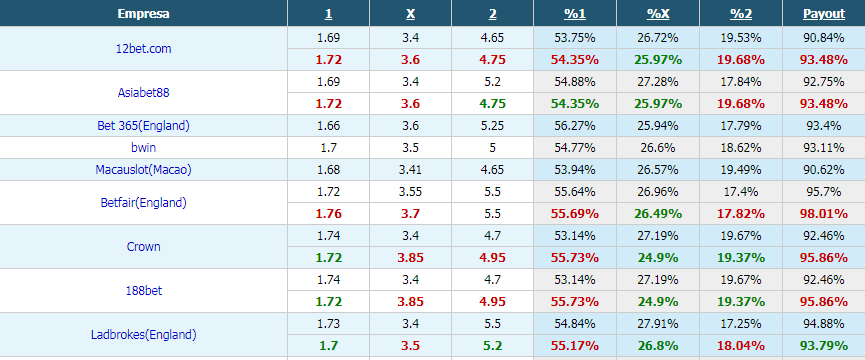The width and height of the screenshot is (865, 360).
Task: Open the Asiabet88 bookmaker link
Action: pos(143,93)
